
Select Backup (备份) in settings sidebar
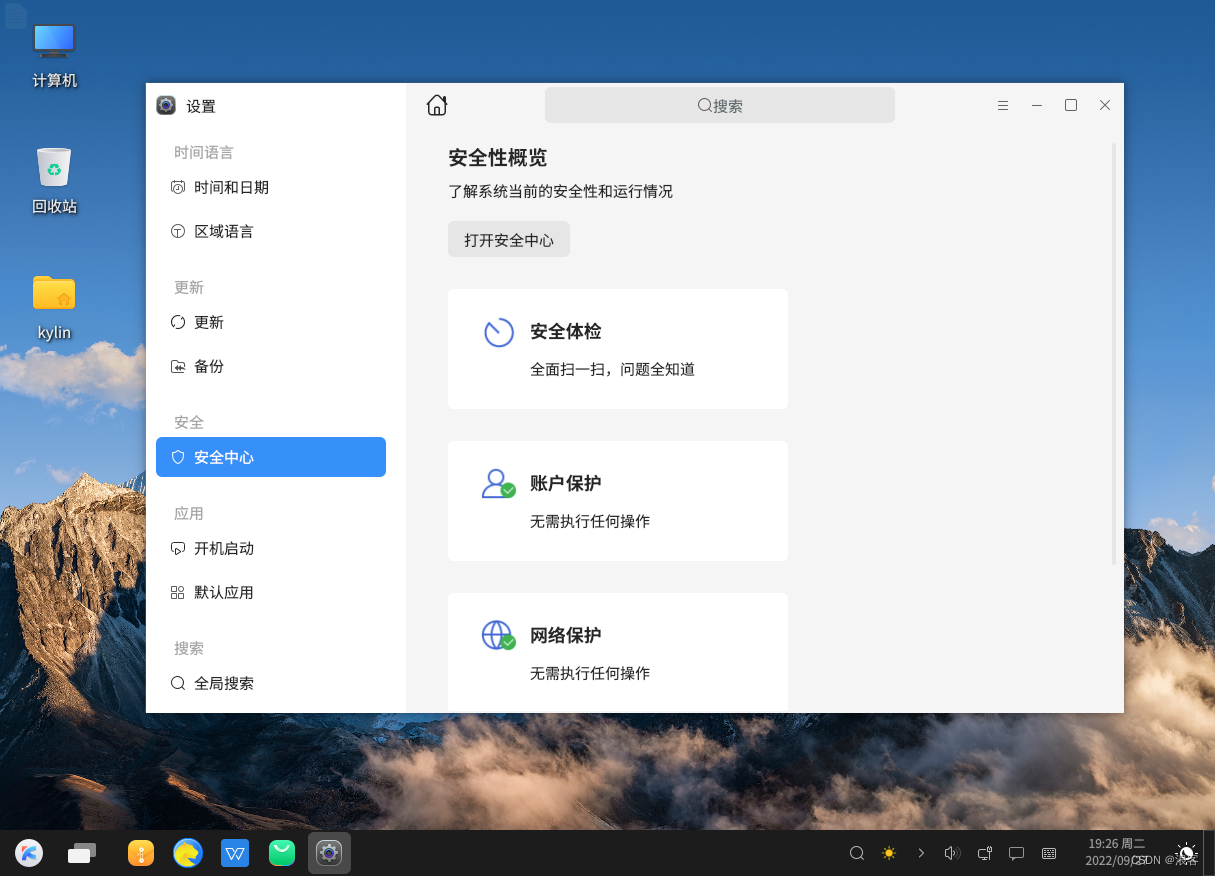coord(208,366)
